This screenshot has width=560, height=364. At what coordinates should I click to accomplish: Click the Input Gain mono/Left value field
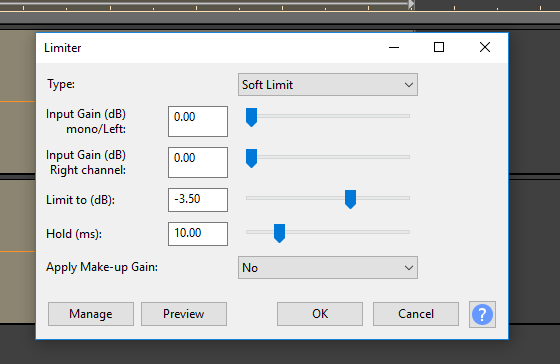[x=198, y=121]
